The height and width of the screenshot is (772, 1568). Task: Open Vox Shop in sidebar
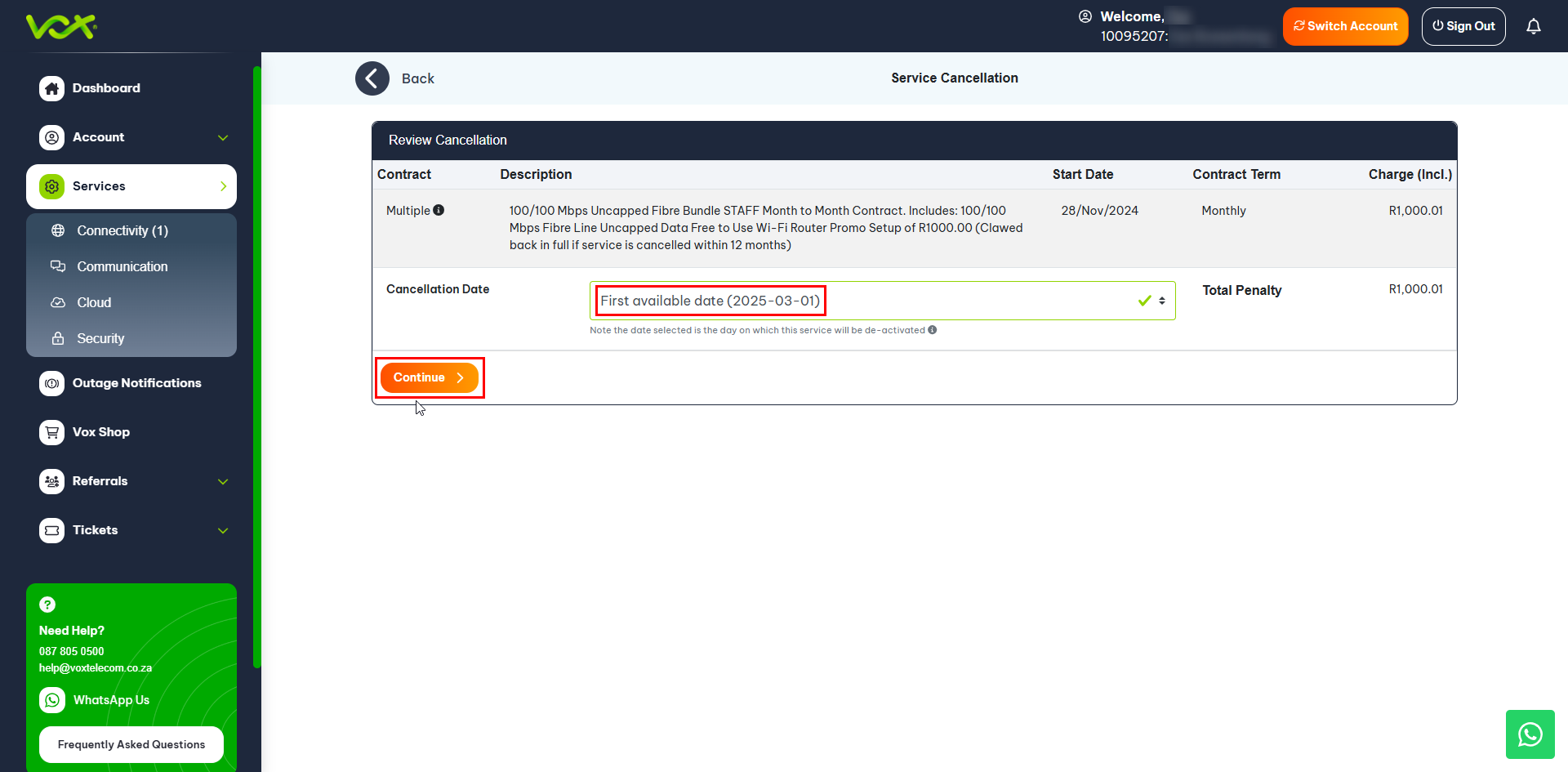[100, 432]
